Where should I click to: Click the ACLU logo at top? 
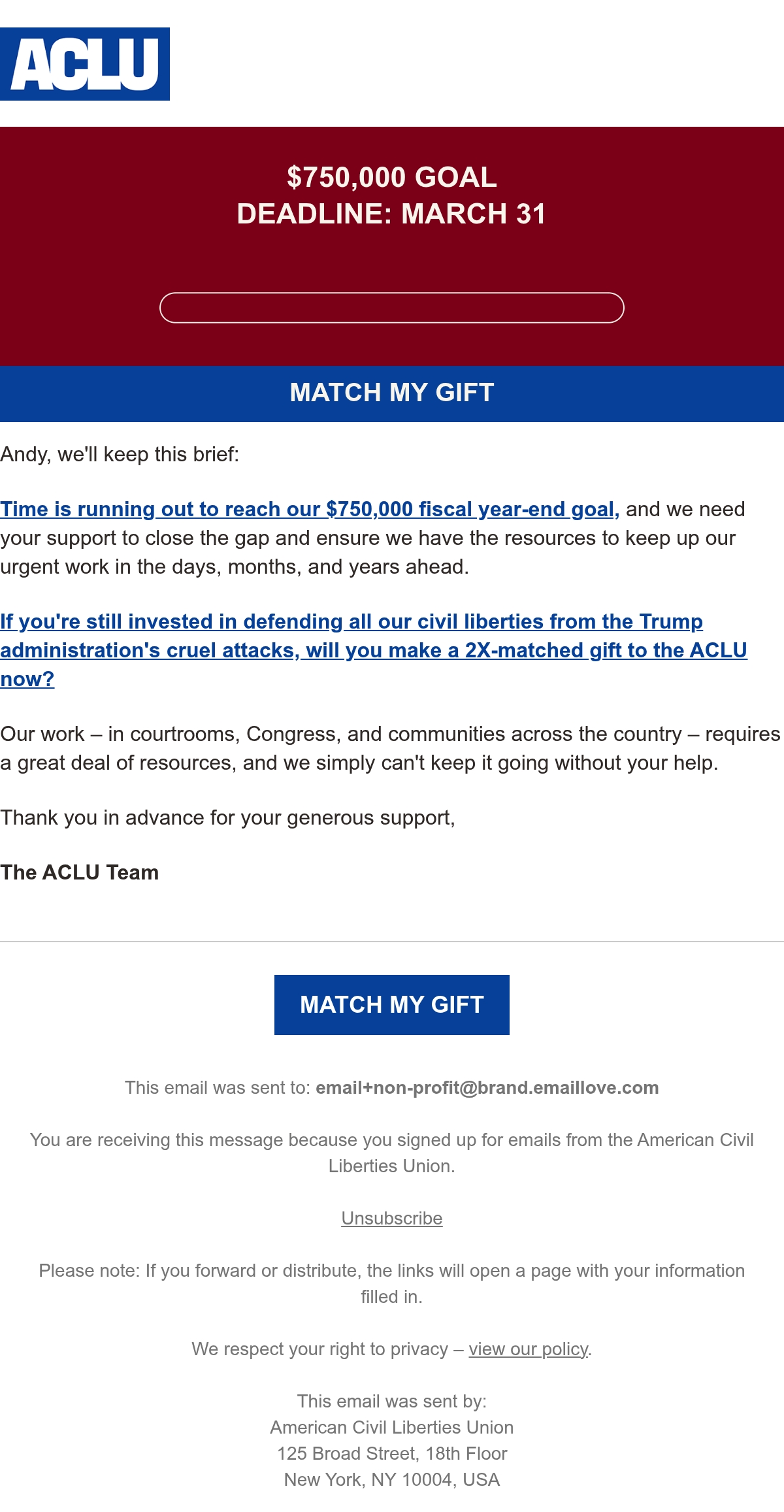click(85, 64)
